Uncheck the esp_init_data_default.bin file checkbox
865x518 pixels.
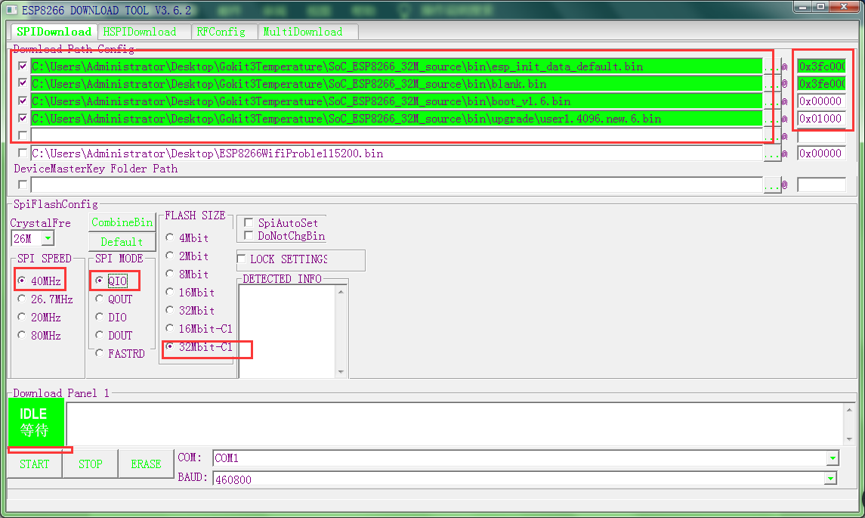coord(23,66)
